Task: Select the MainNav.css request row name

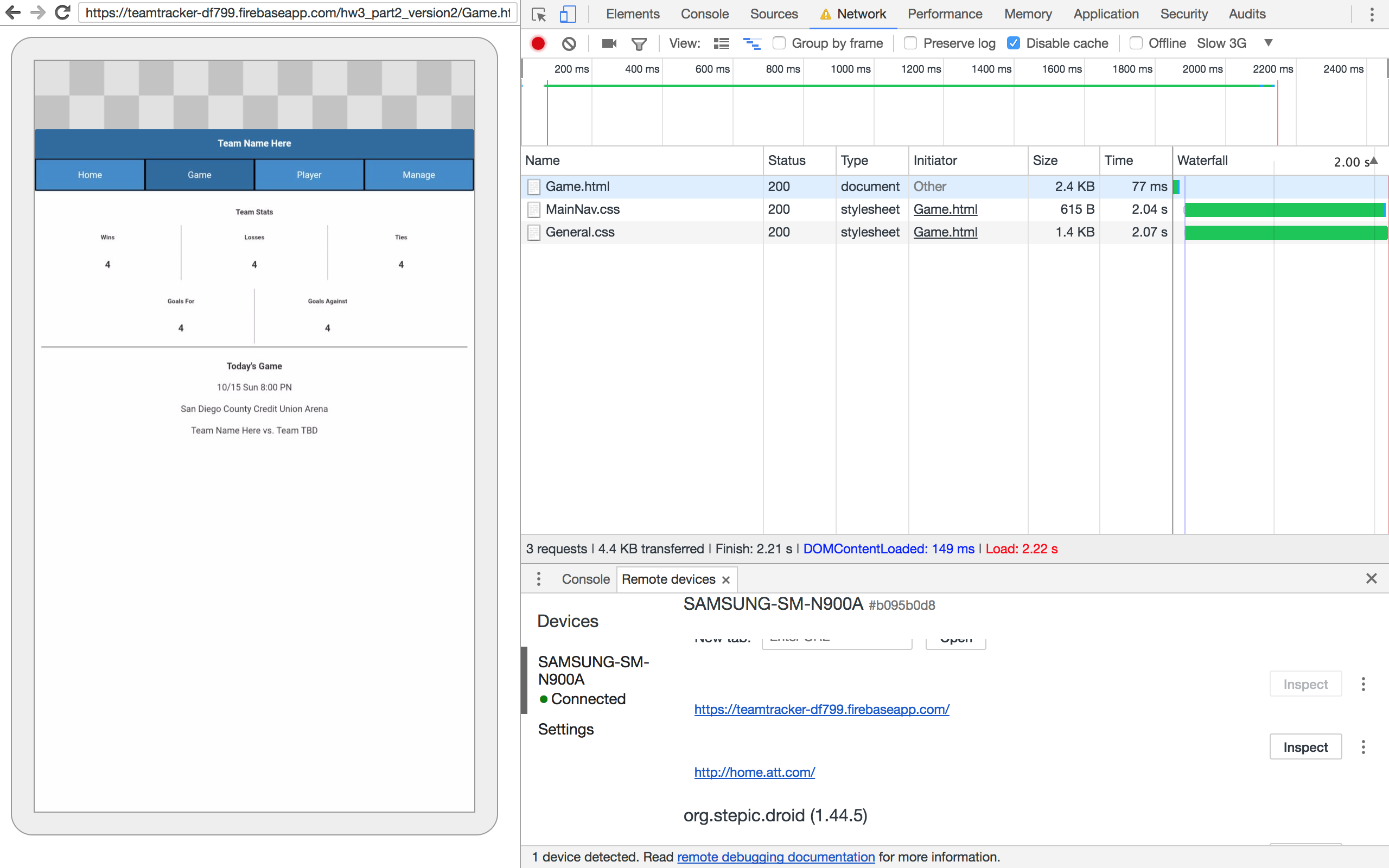Action: coord(583,209)
